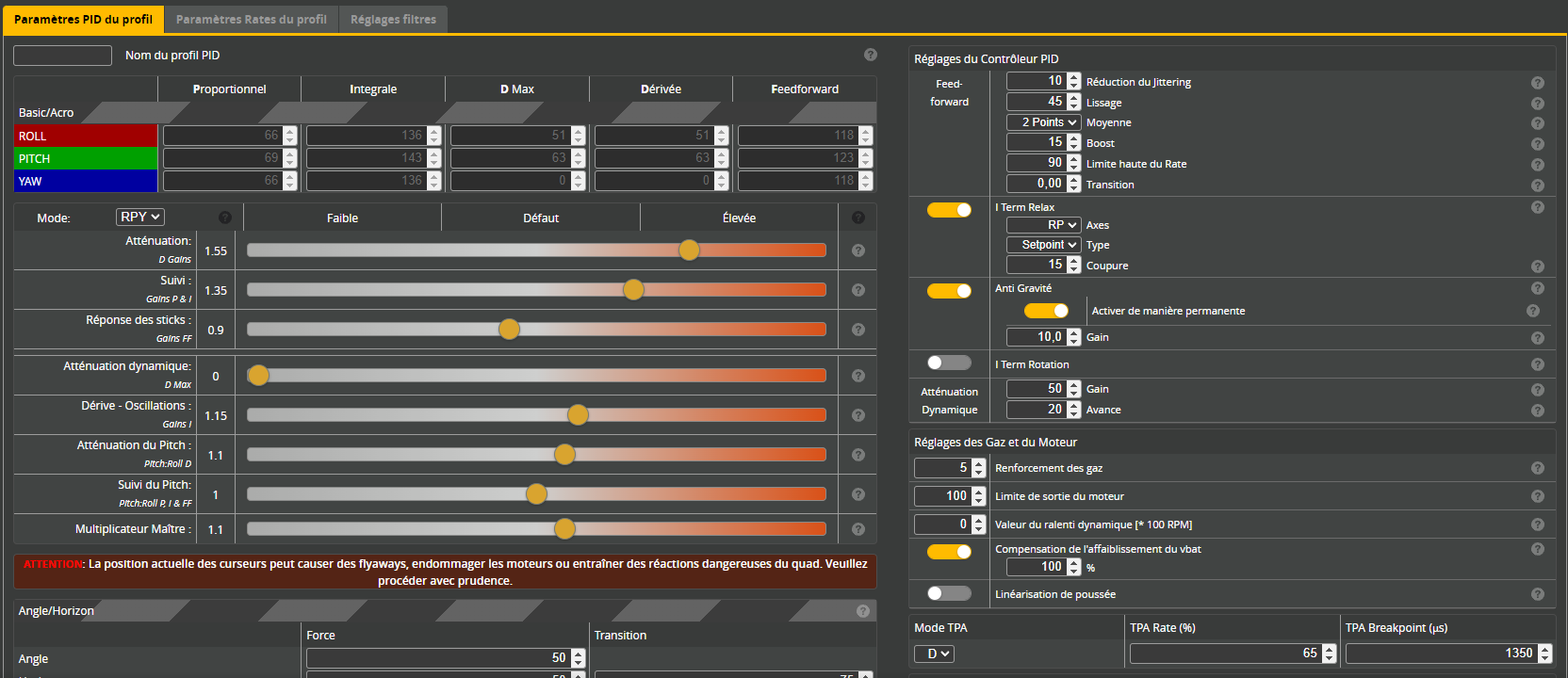This screenshot has height=678, width=1568.
Task: Switch to Paramètres Rates du profil tab
Action: click(x=251, y=19)
